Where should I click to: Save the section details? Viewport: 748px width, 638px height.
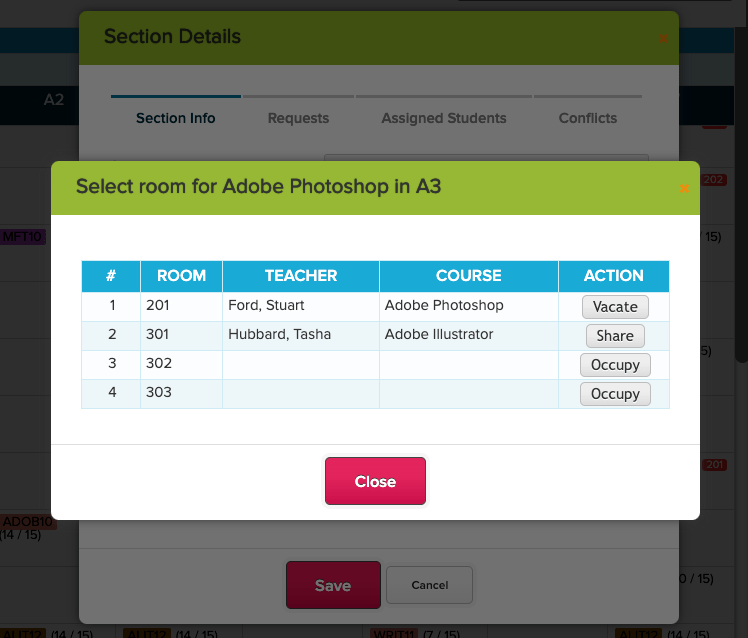point(333,585)
